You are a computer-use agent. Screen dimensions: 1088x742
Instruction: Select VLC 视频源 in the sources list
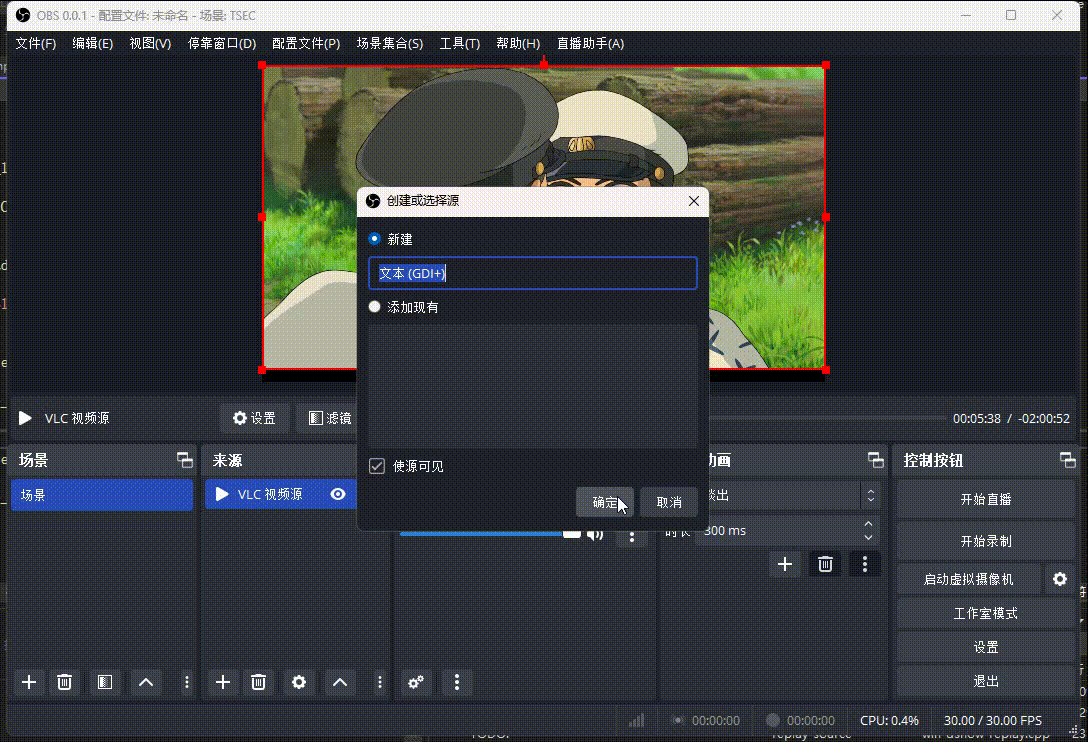click(280, 494)
